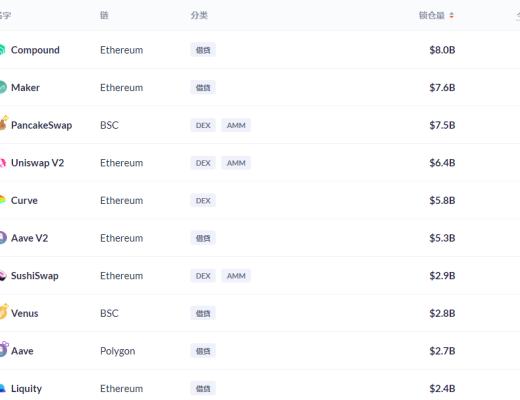Click the $2.4B value for Liquity
The image size is (520, 400).
442,389
